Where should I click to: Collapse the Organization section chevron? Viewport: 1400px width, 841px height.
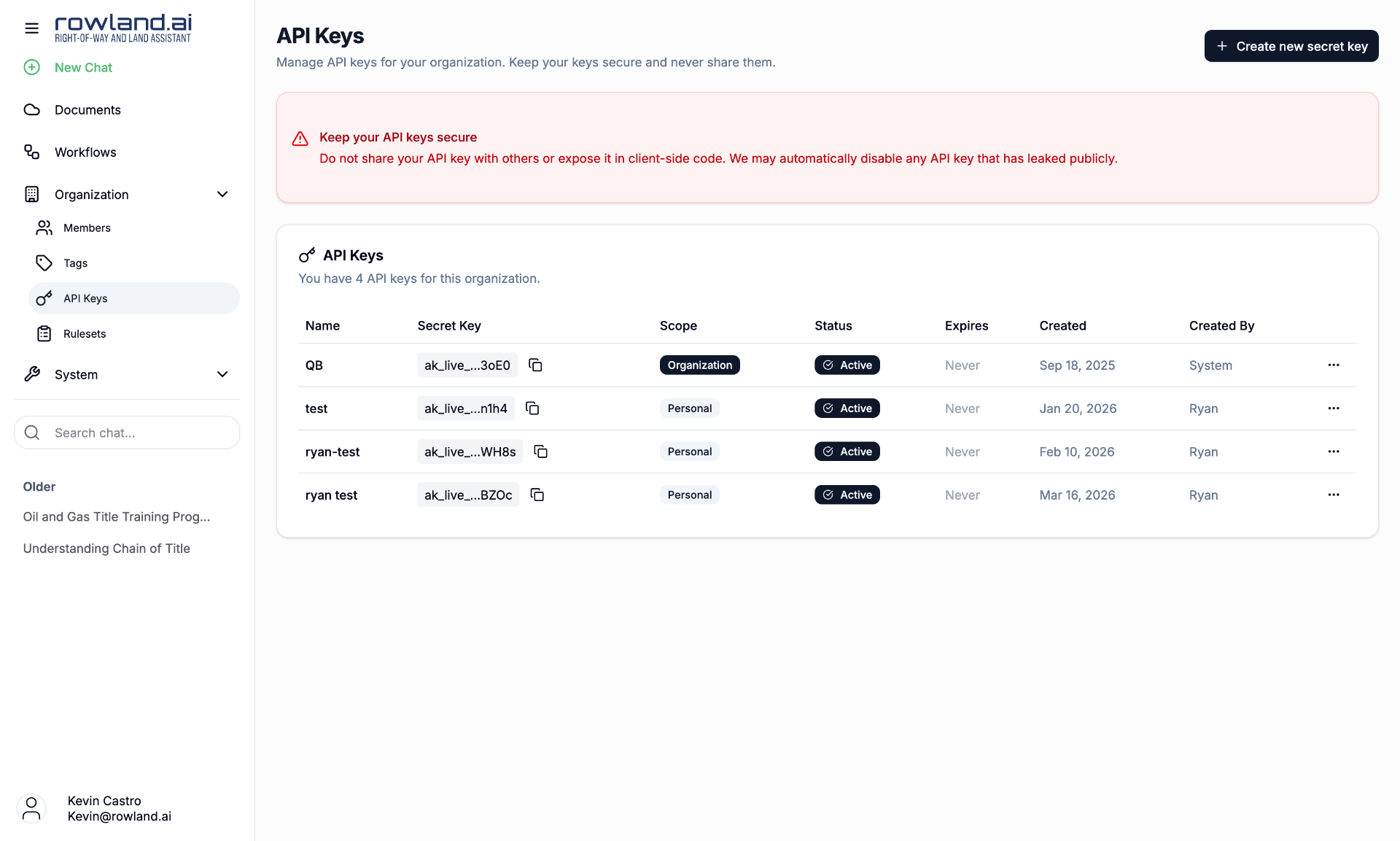tap(222, 194)
